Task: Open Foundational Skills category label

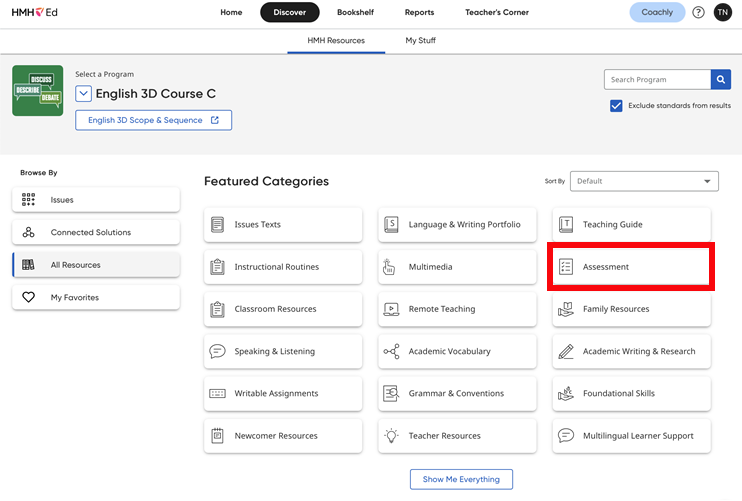Action: (x=619, y=393)
